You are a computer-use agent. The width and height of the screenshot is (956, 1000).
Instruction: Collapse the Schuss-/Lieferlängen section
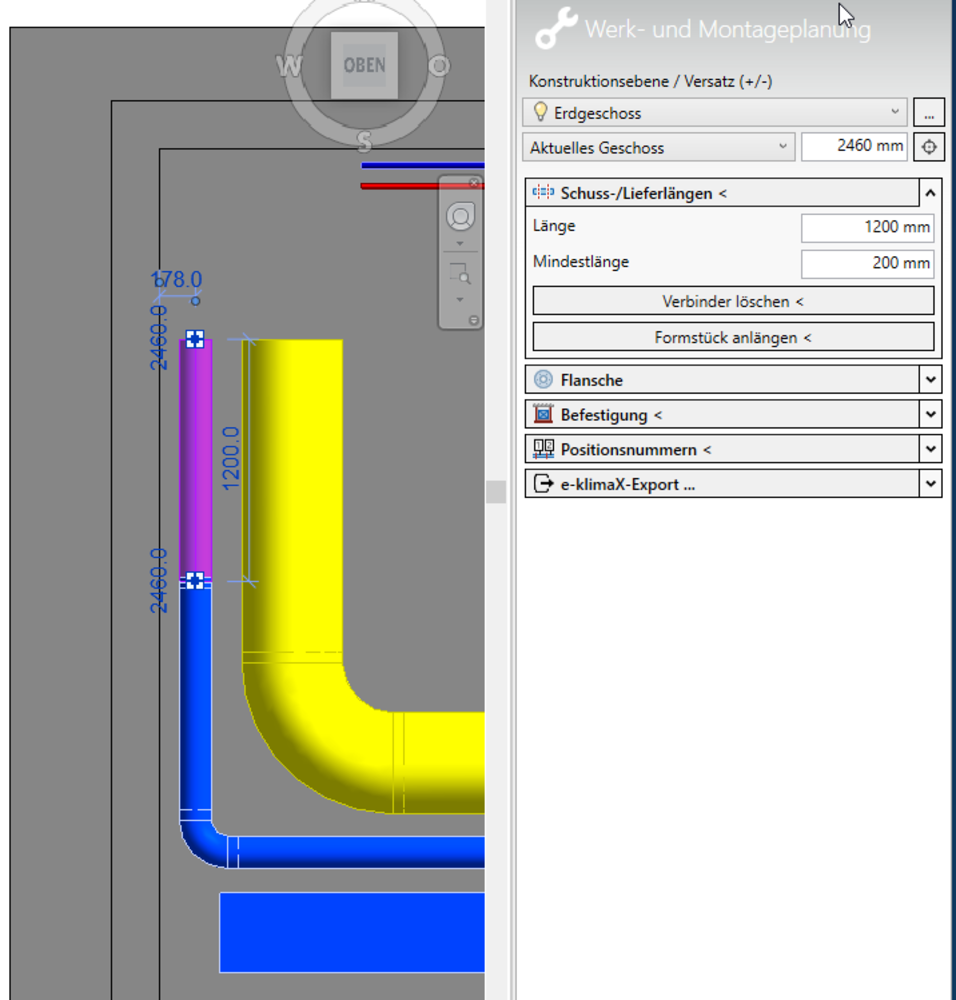click(x=930, y=193)
